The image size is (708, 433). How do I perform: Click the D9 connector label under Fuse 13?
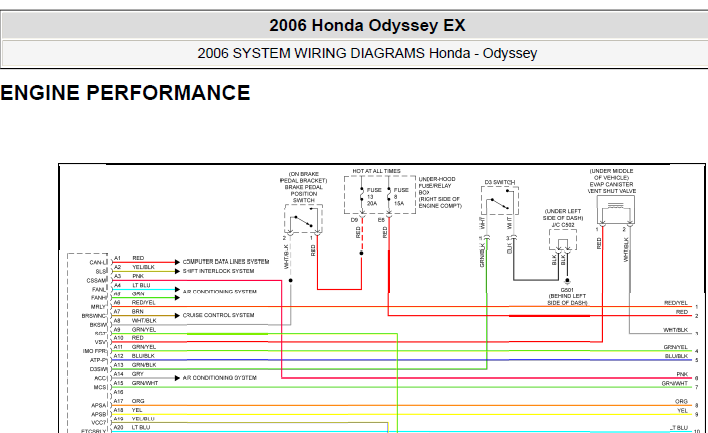[x=354, y=220]
